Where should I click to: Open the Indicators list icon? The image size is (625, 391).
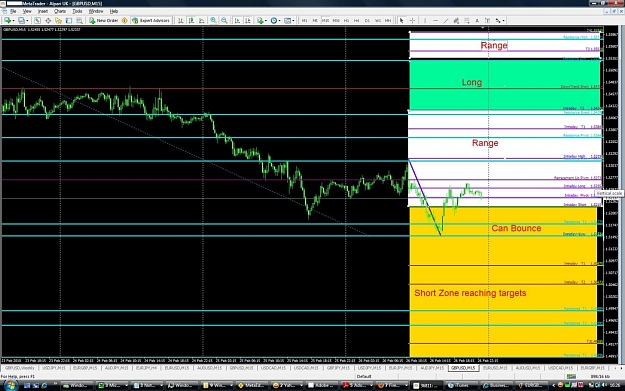click(x=260, y=20)
